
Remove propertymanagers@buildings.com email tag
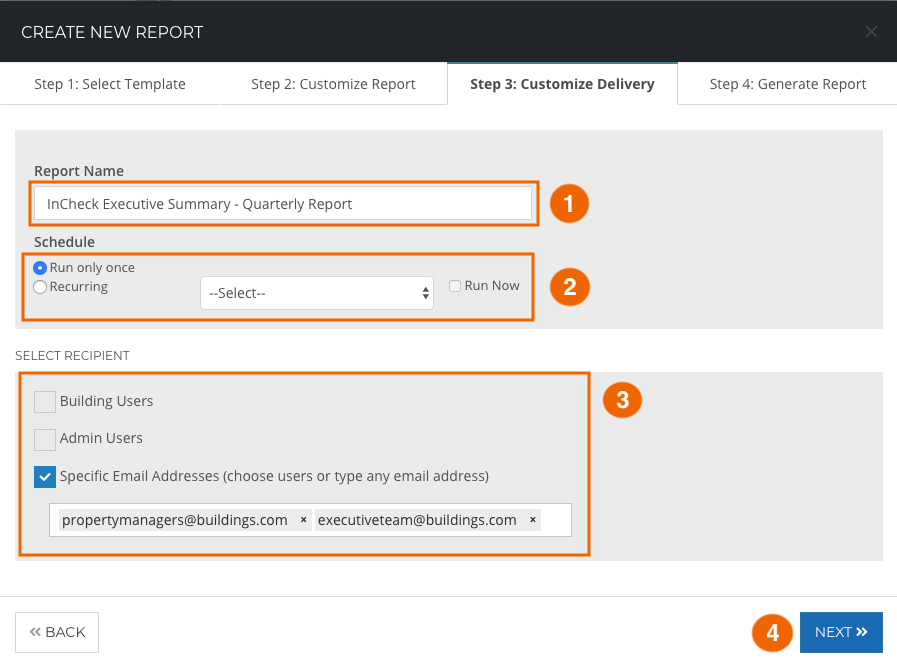[x=304, y=519]
